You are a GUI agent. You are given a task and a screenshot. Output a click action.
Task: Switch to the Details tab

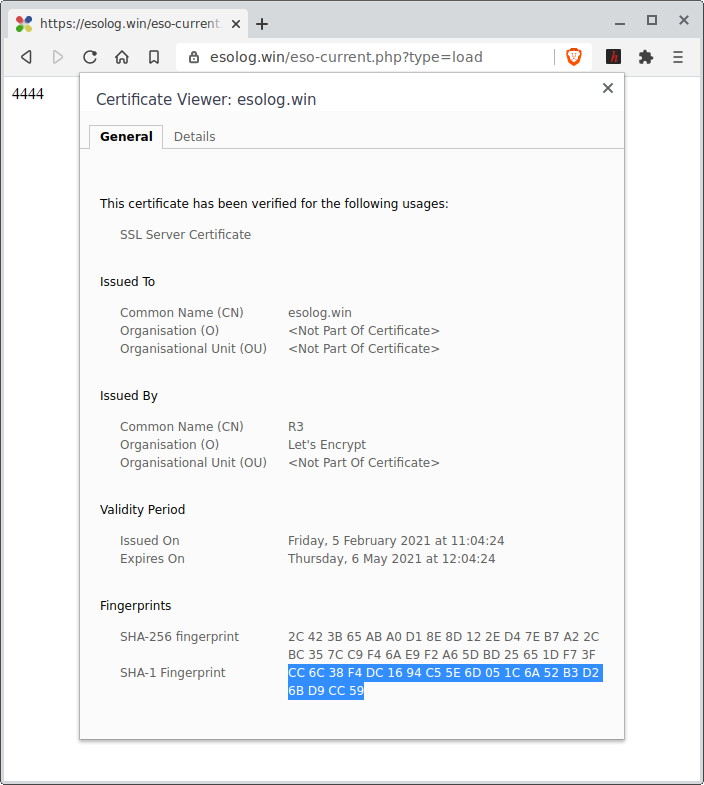pyautogui.click(x=194, y=137)
